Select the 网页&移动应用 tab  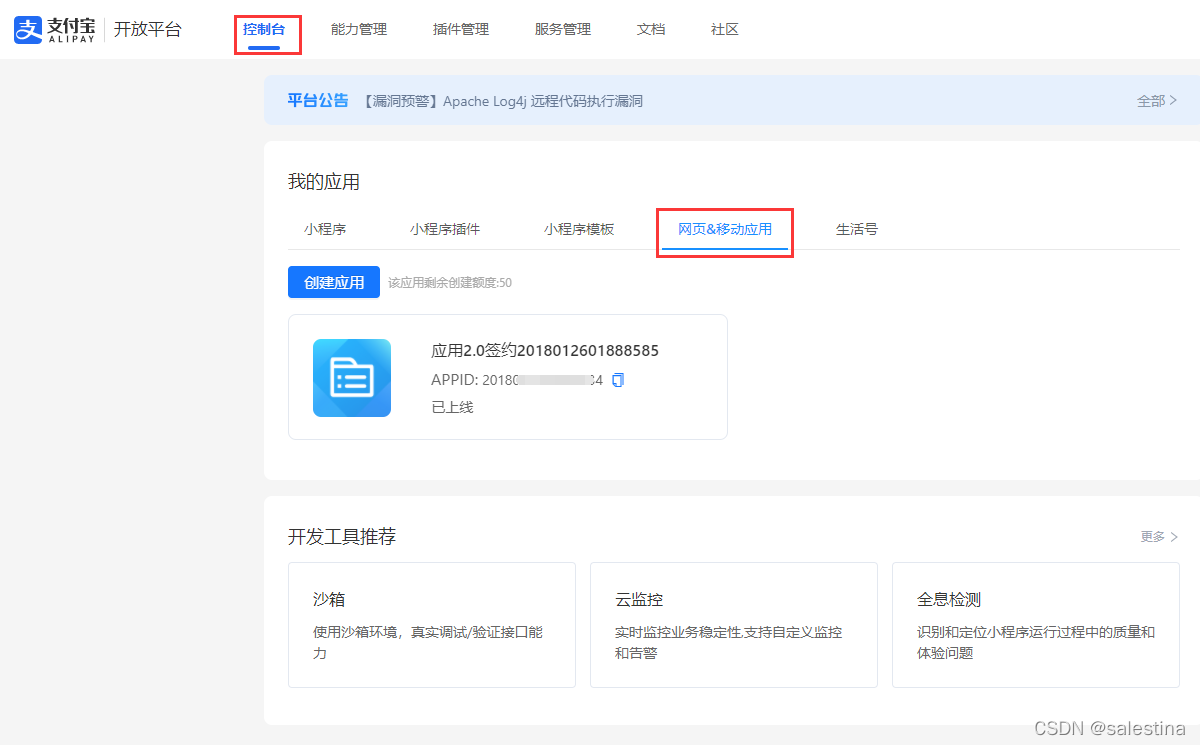click(725, 229)
